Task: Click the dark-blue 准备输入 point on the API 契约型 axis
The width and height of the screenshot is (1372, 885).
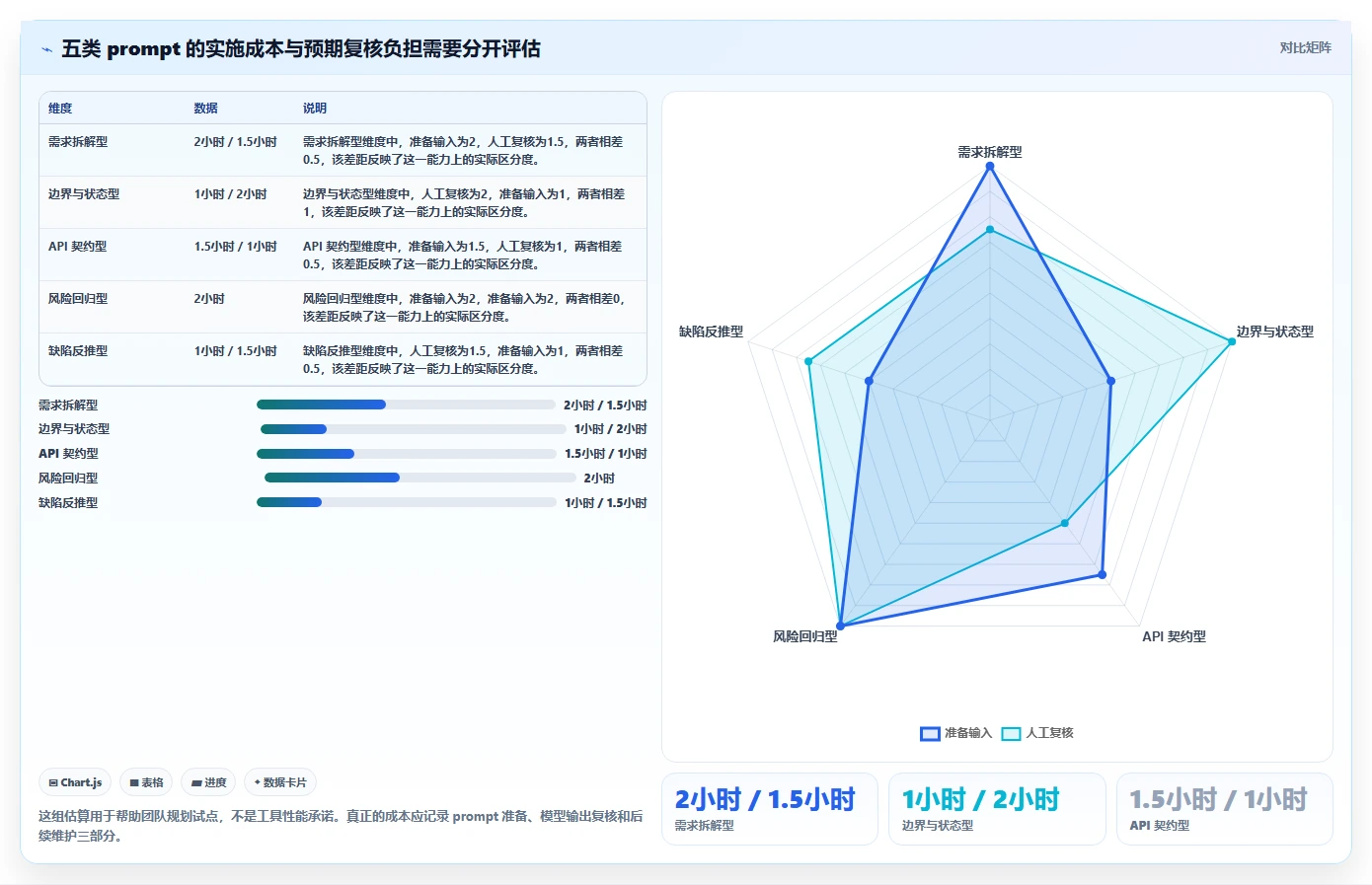Action: coord(1103,574)
